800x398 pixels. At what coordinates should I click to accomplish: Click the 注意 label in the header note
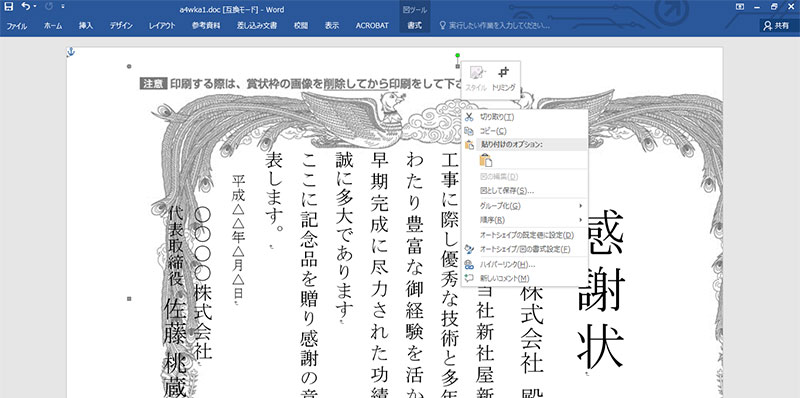[x=153, y=84]
